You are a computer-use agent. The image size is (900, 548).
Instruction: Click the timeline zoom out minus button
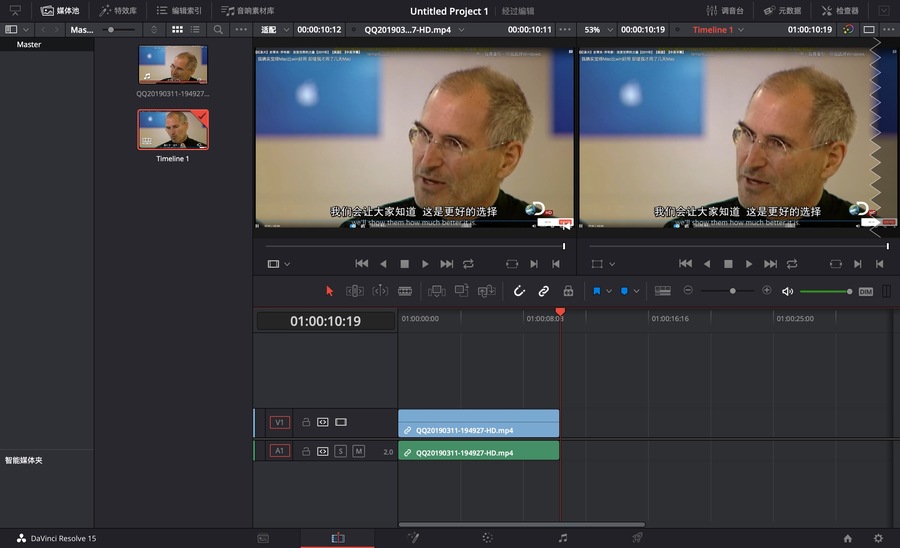(688, 290)
